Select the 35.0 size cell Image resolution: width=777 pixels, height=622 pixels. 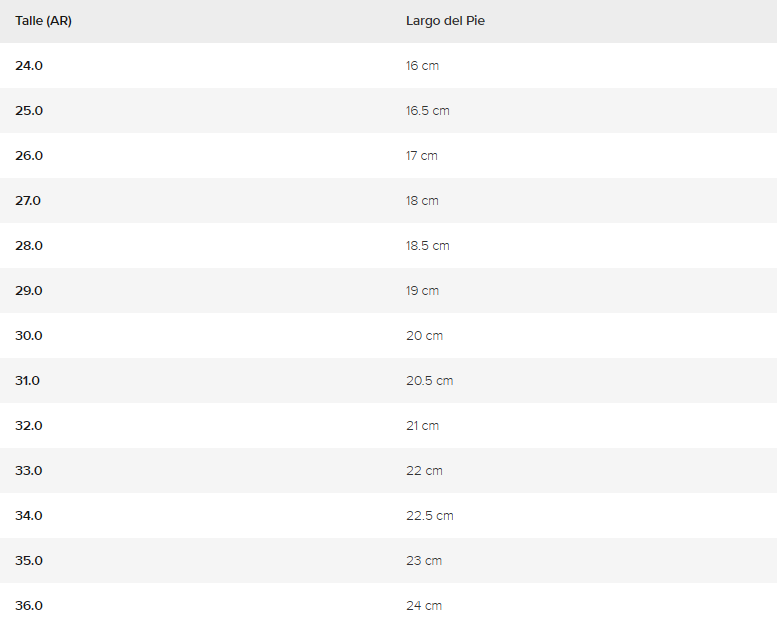point(29,561)
